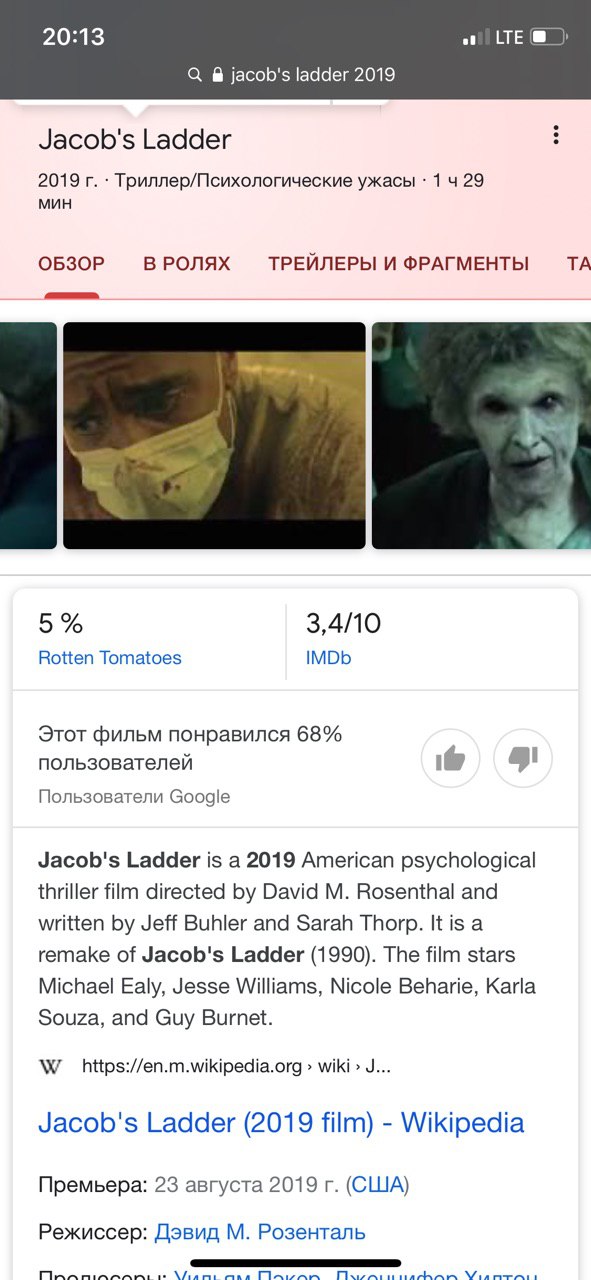
Task: Tap the thumbs up like button
Action: click(x=451, y=759)
